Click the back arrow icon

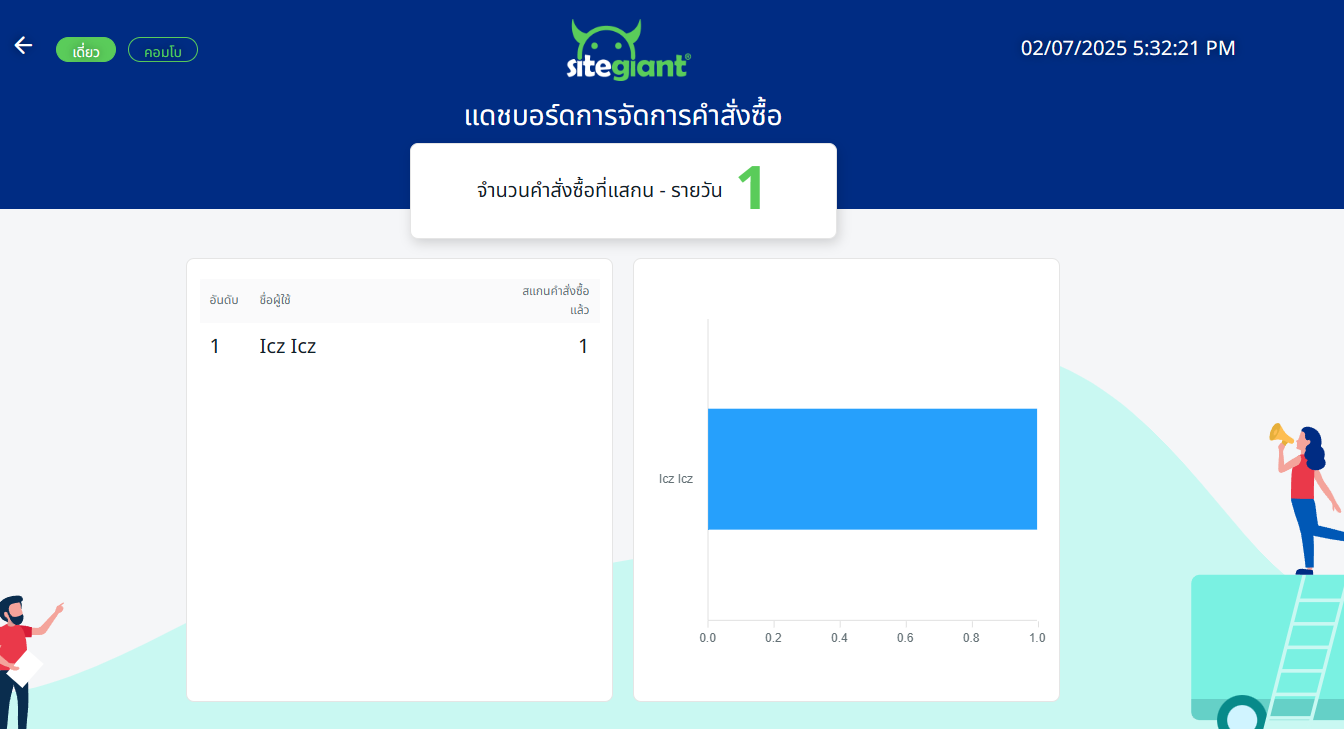click(x=23, y=46)
